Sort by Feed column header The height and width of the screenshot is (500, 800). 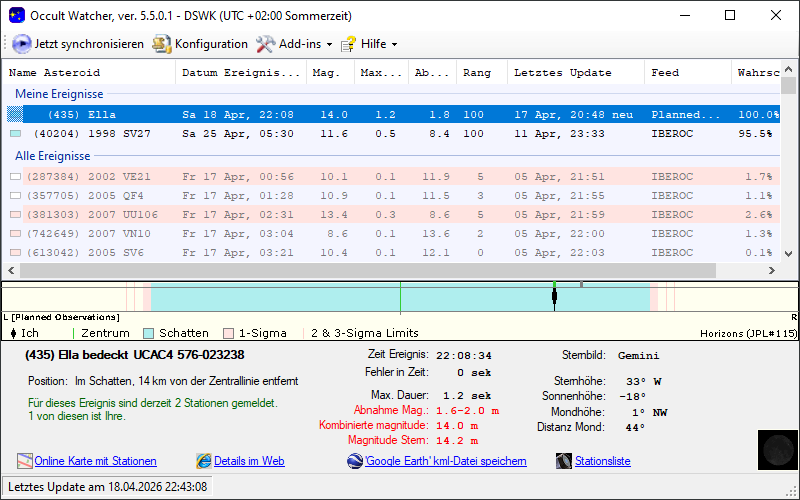coord(688,72)
